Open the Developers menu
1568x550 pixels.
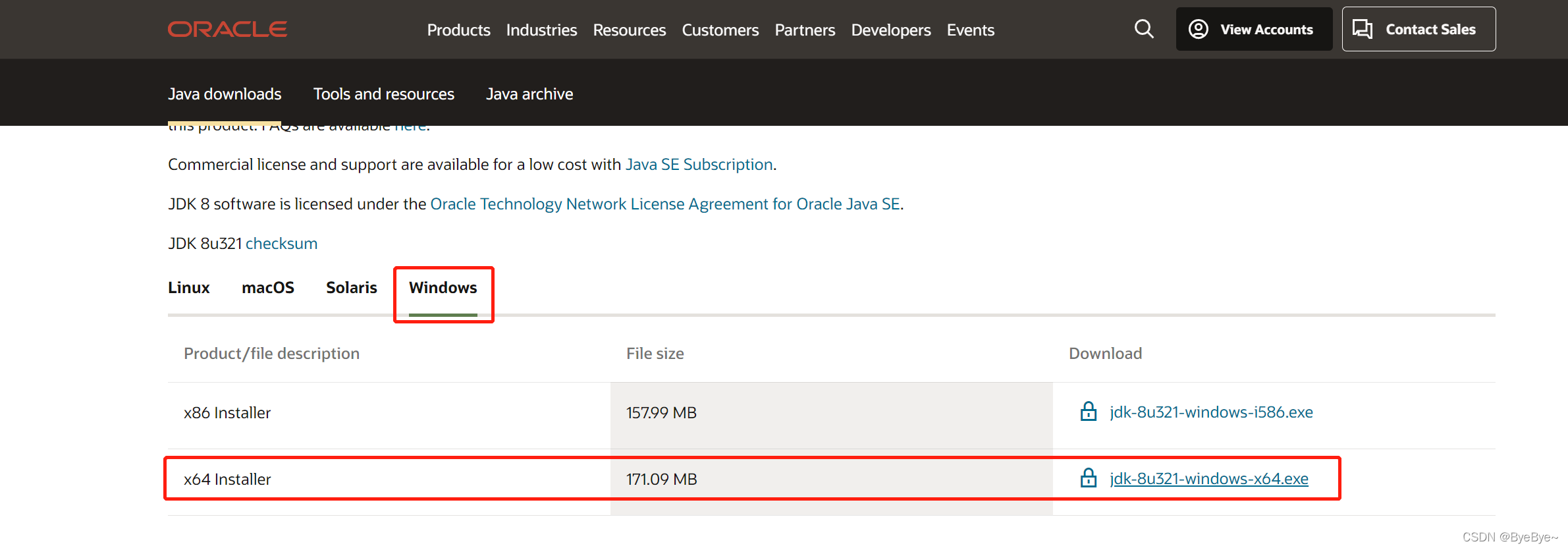890,30
